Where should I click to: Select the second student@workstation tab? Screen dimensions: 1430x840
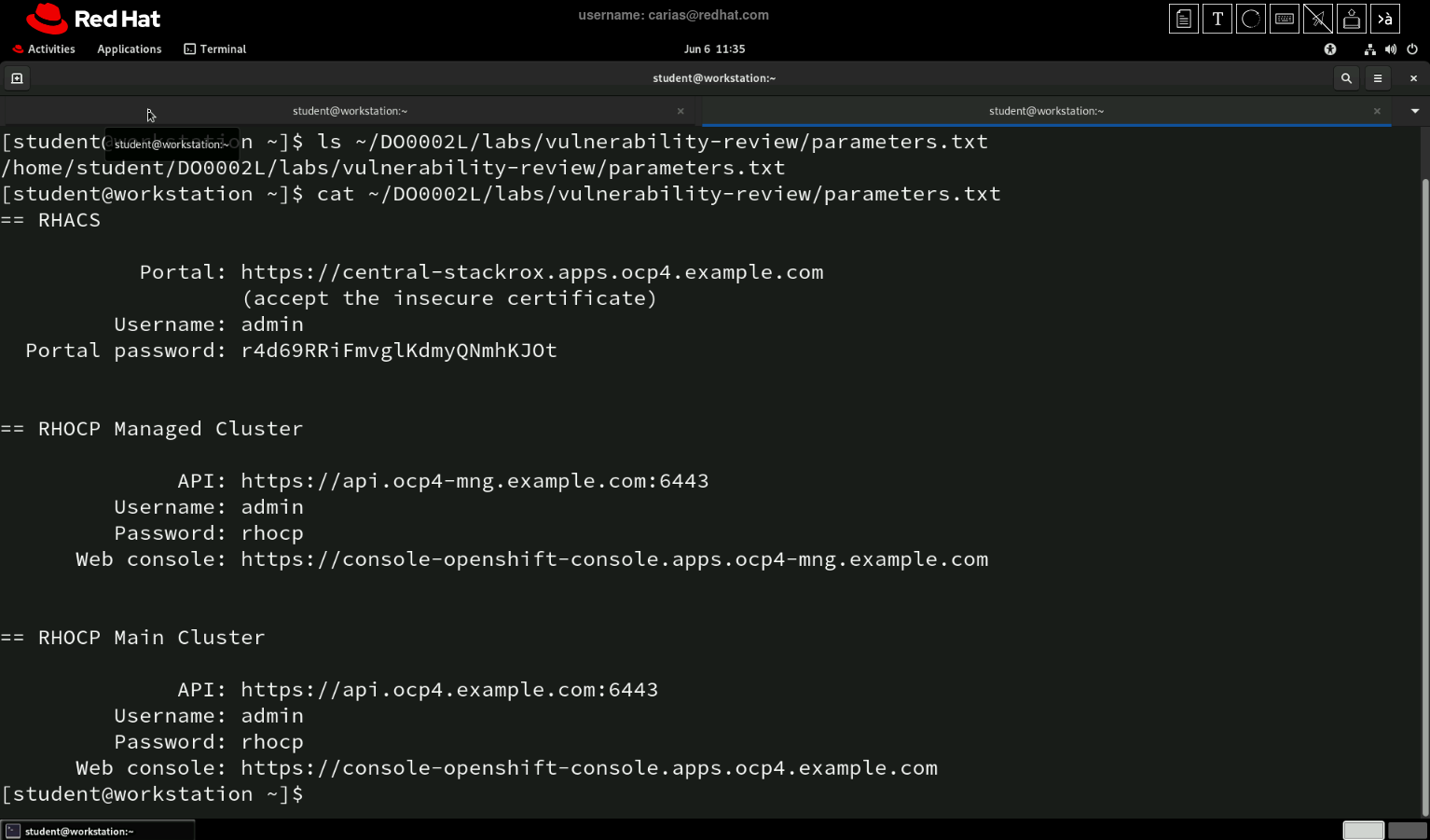(1047, 111)
